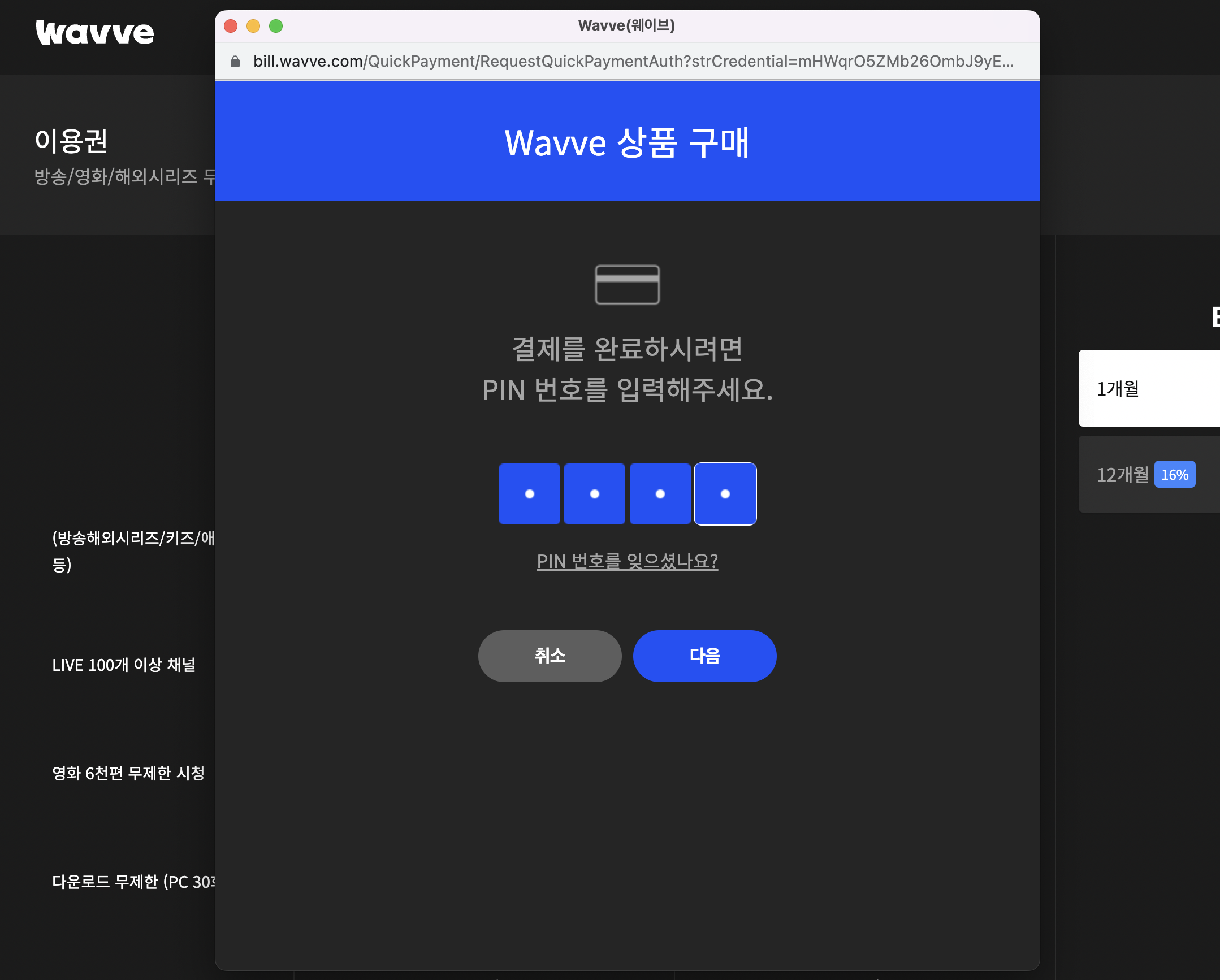The image size is (1220, 980).
Task: Click the 16% discount badge
Action: (1175, 474)
